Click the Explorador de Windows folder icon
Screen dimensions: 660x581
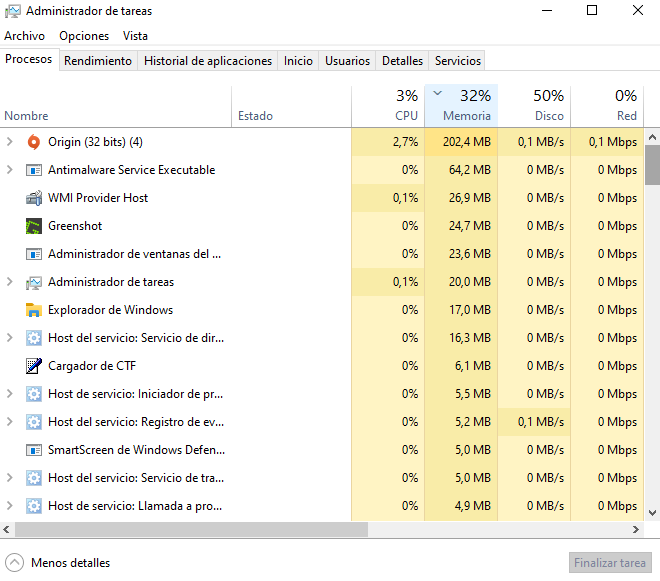click(x=34, y=310)
